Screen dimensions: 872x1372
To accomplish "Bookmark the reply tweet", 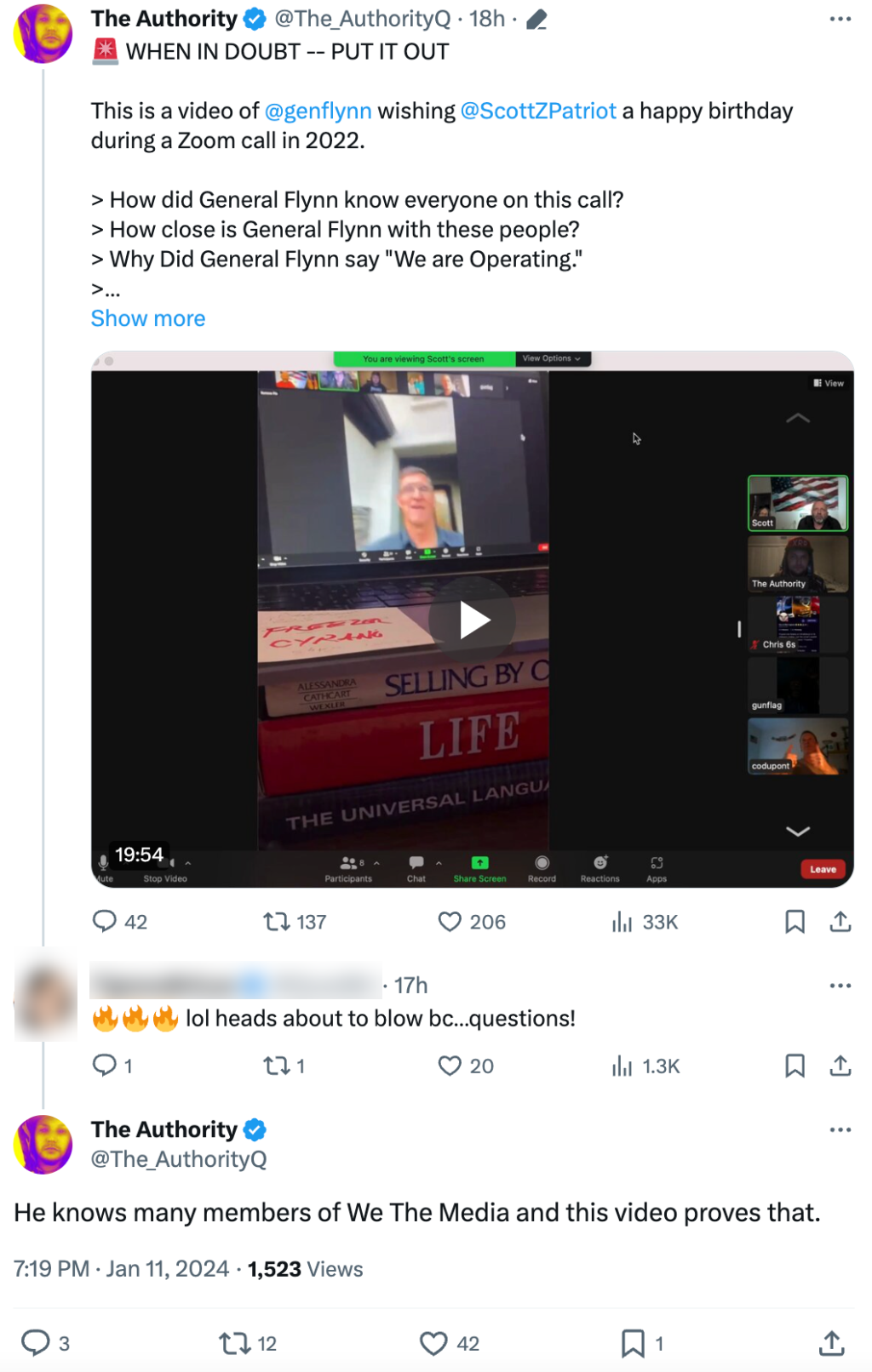I will [x=795, y=1066].
